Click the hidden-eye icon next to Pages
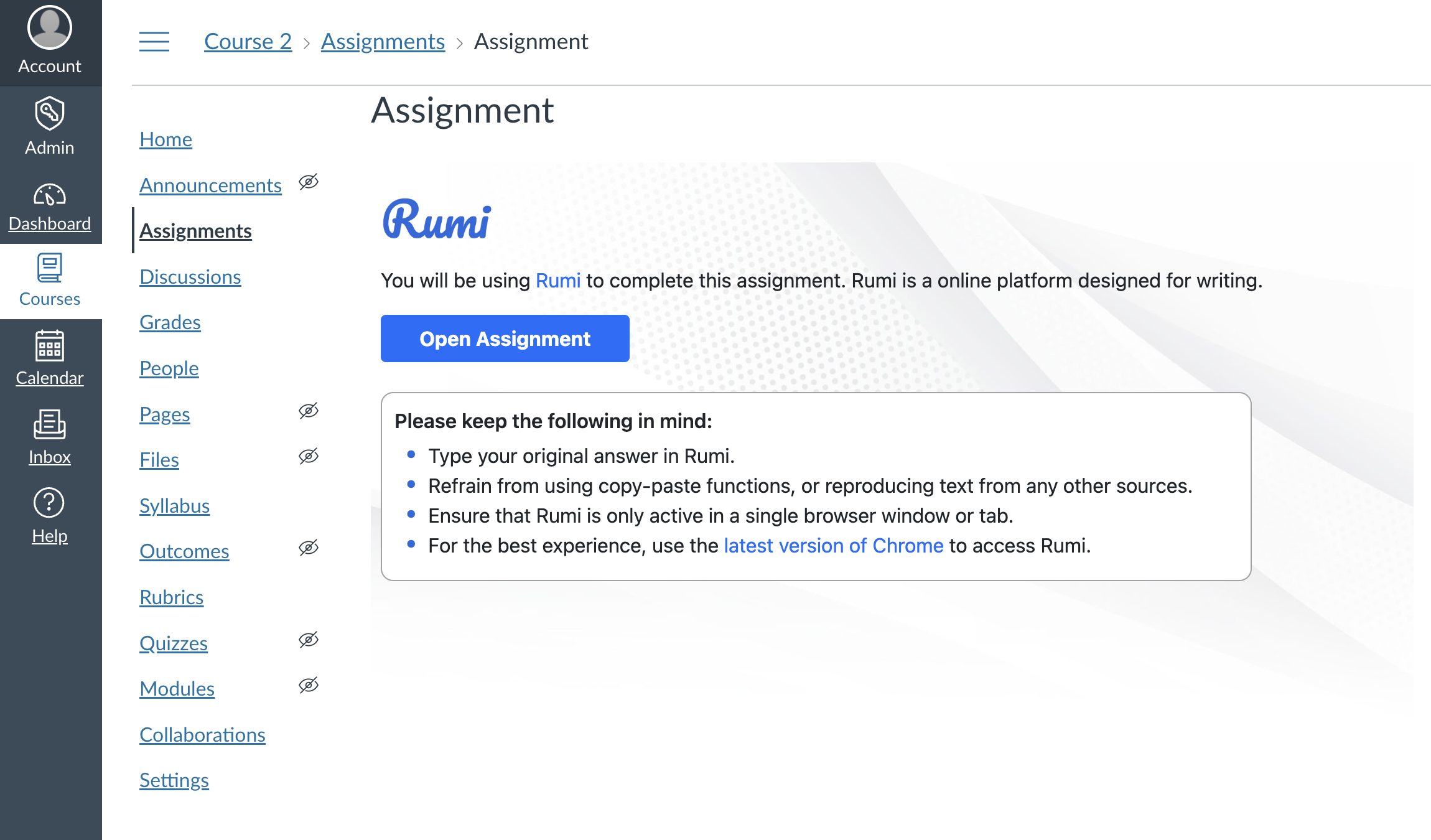The image size is (1431, 840). [309, 411]
